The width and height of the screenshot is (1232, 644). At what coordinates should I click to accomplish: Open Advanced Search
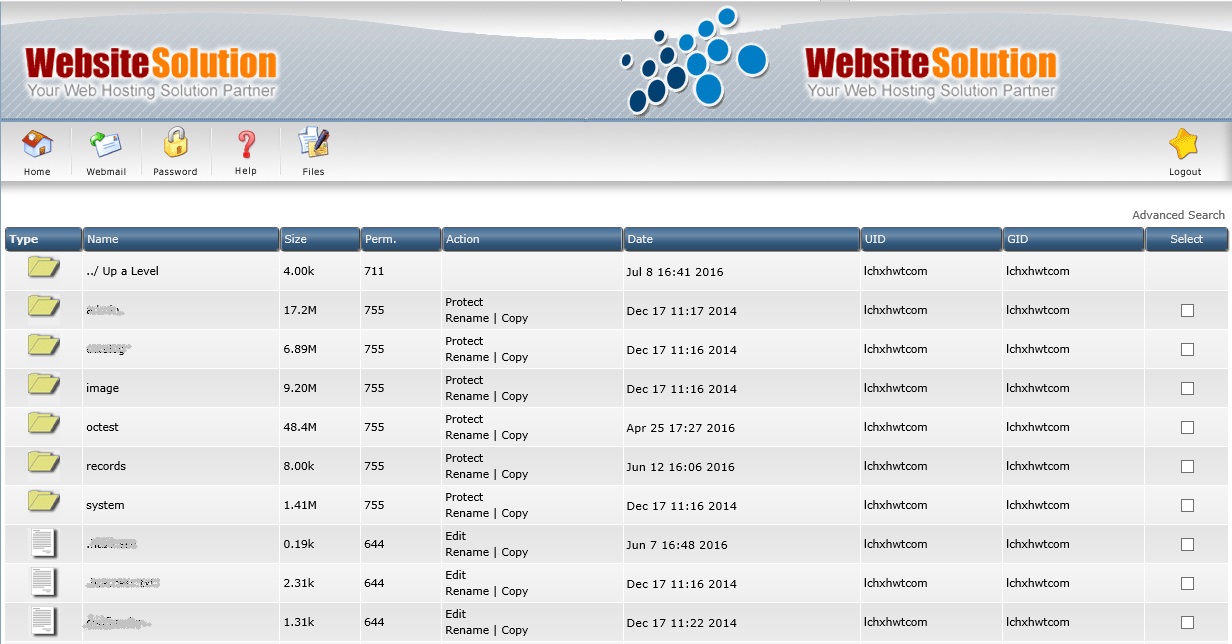(x=1177, y=214)
